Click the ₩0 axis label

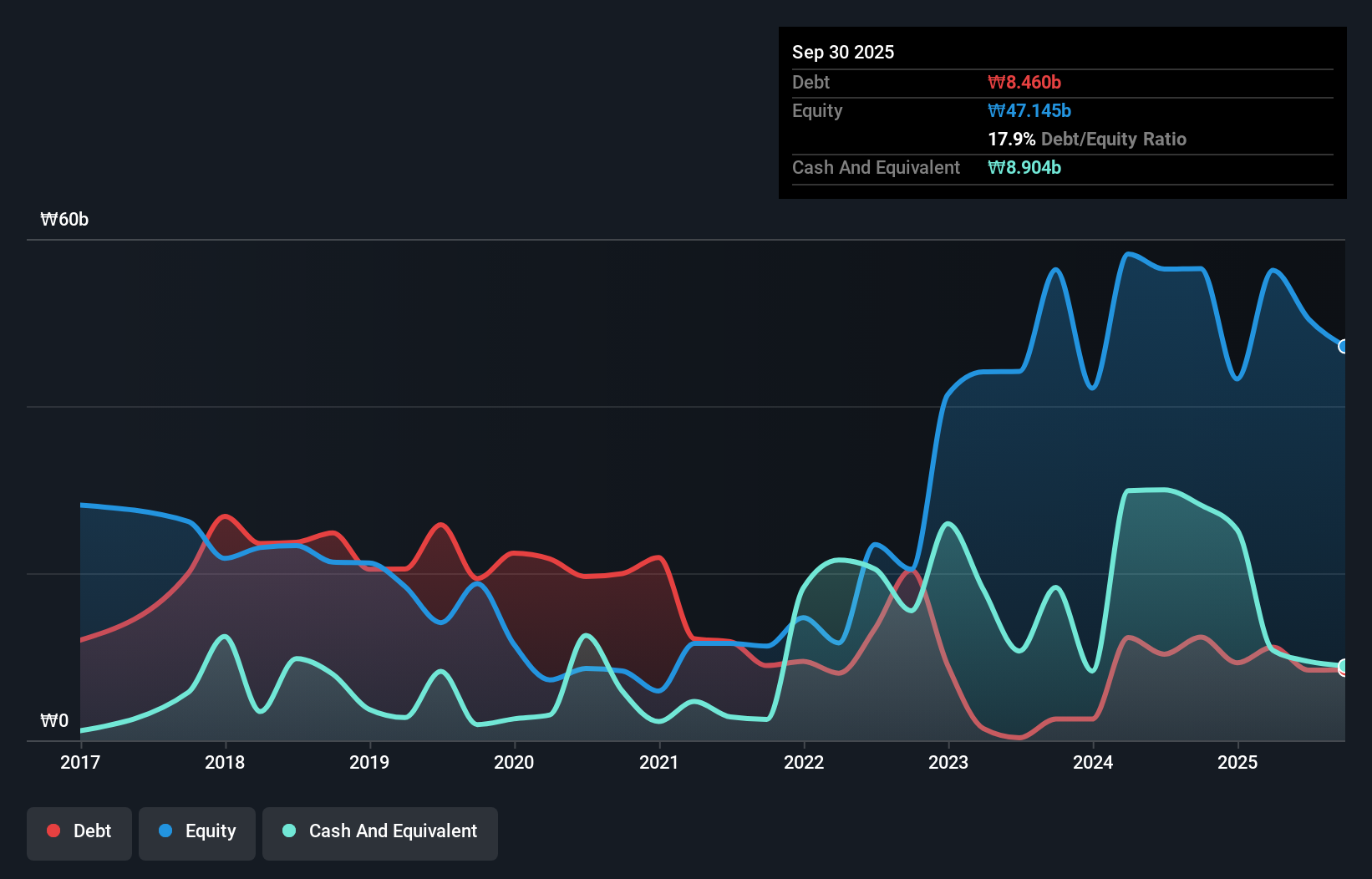[53, 720]
